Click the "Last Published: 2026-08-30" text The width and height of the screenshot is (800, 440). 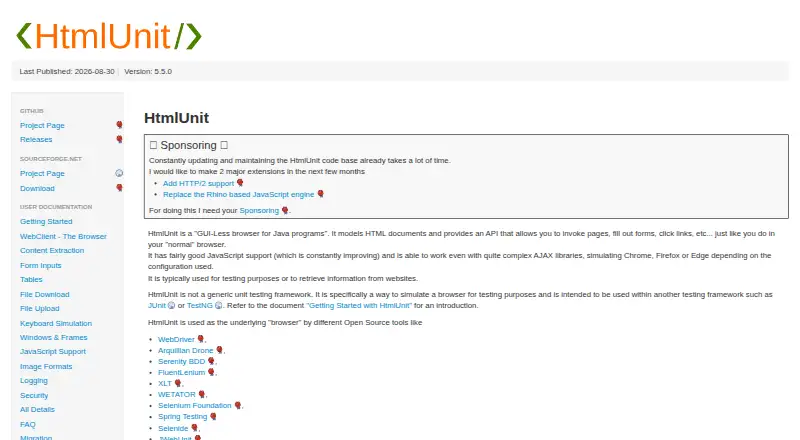(67, 71)
